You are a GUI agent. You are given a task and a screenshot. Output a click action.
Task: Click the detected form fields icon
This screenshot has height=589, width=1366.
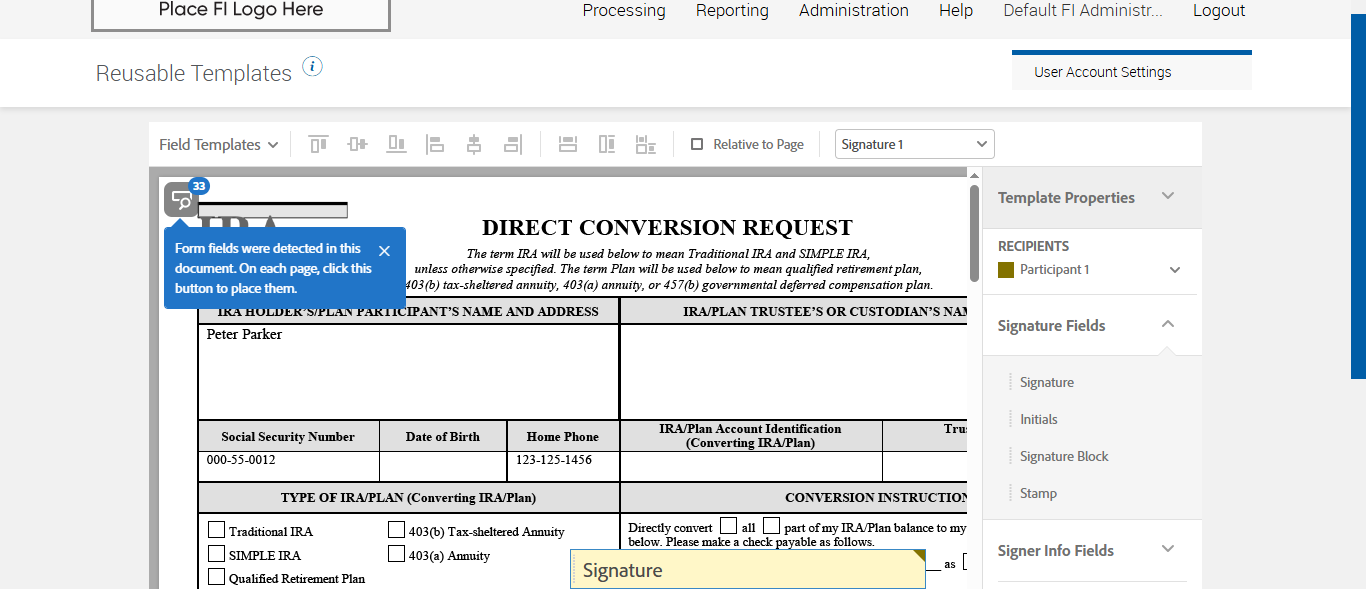(x=182, y=200)
